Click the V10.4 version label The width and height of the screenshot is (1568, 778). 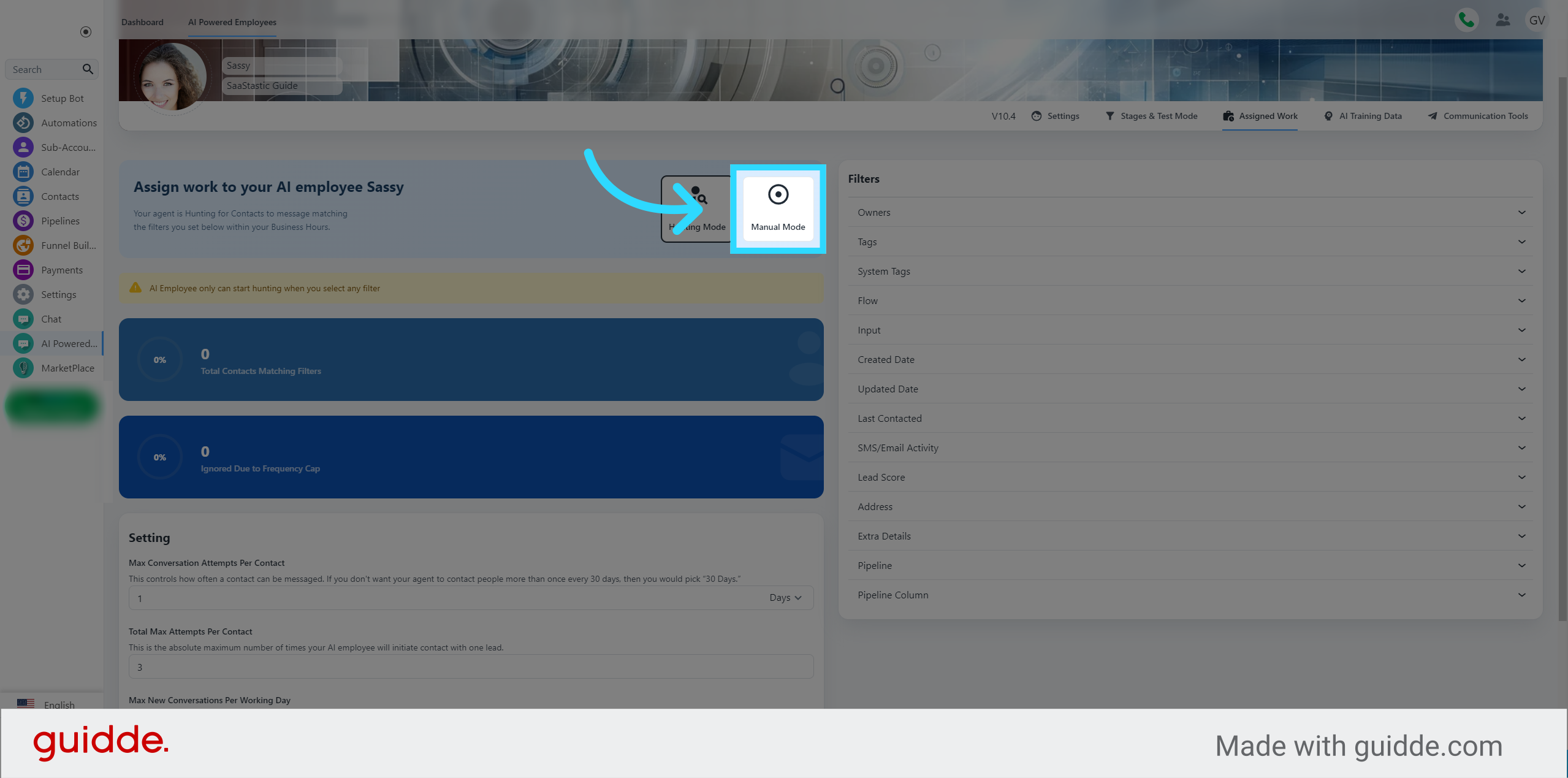point(1003,116)
